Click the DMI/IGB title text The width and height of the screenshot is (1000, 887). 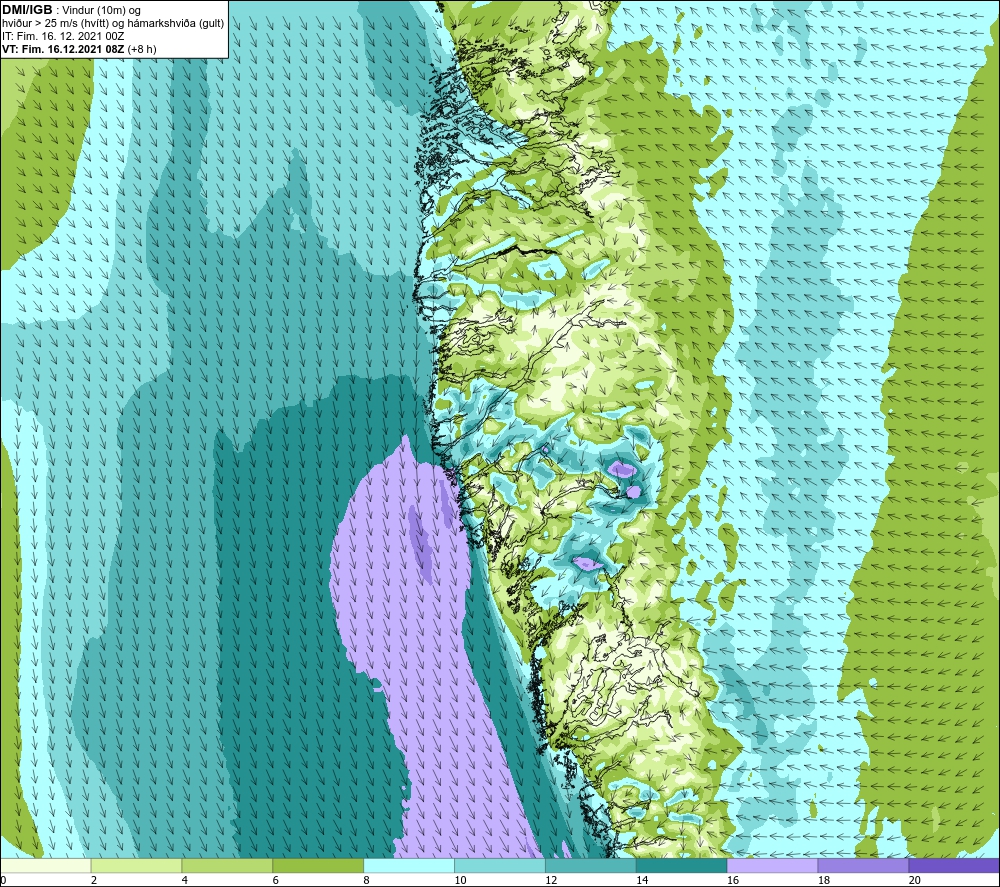pos(27,10)
